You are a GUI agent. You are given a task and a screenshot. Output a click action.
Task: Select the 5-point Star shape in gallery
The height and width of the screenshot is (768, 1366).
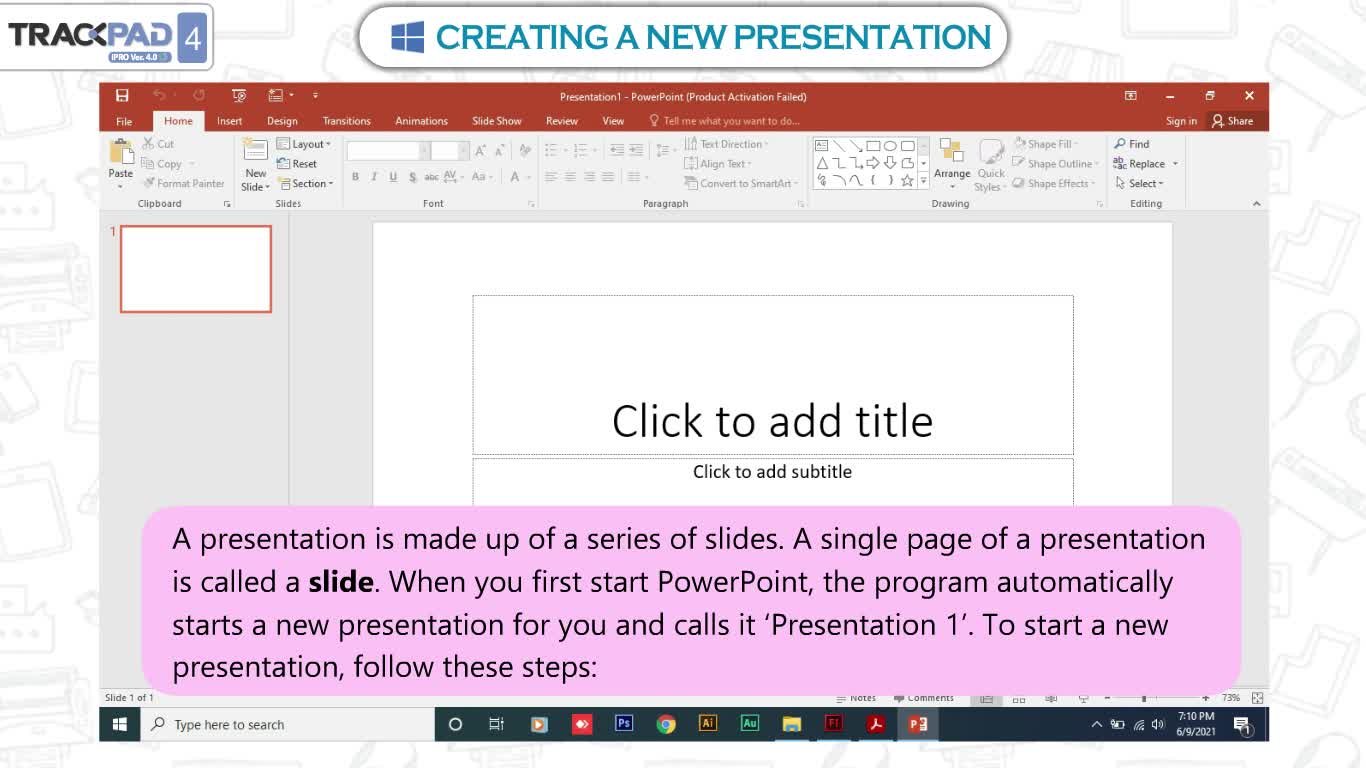pos(907,181)
